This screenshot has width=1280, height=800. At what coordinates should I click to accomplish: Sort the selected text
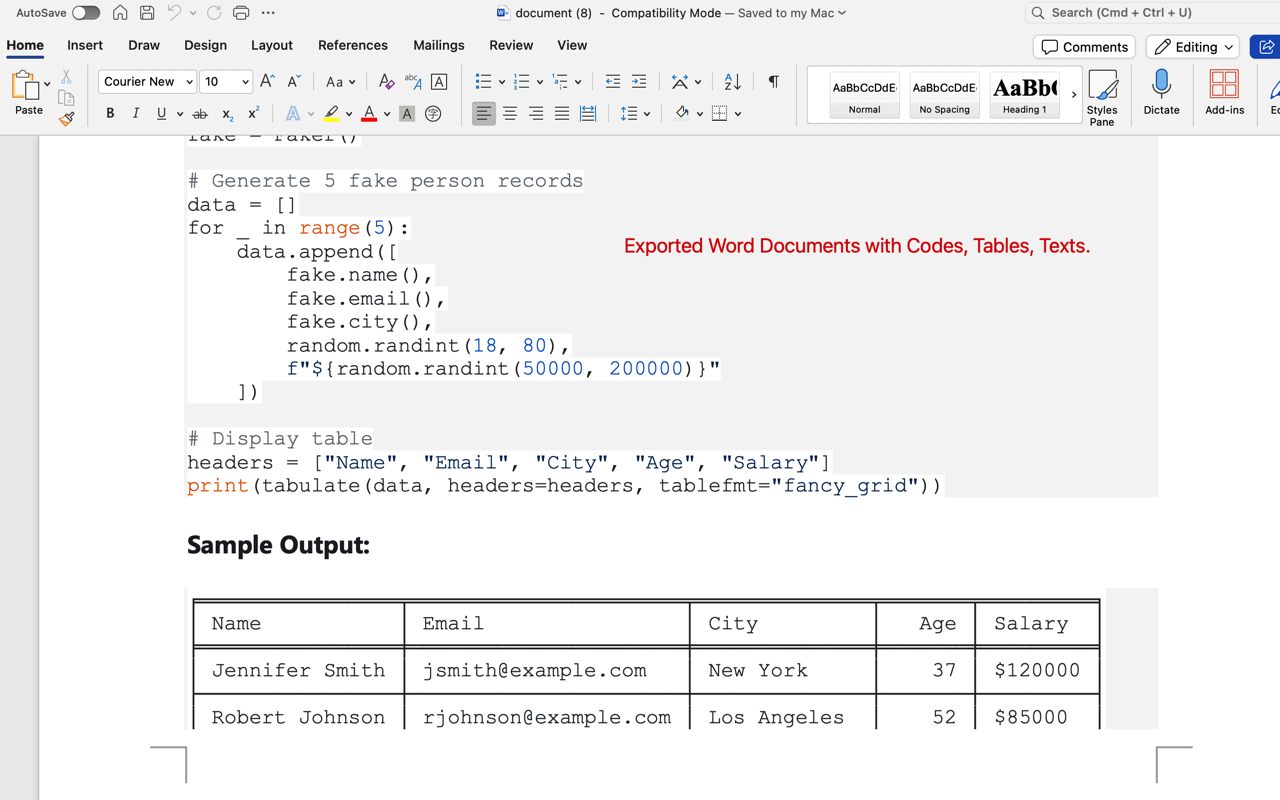coord(732,82)
